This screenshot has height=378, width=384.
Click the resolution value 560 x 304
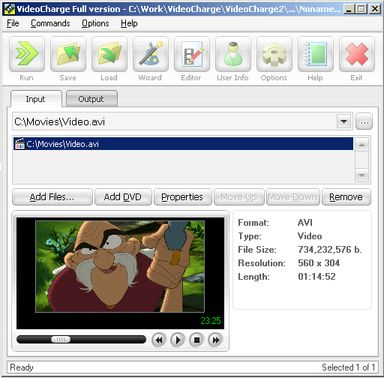tap(319, 263)
